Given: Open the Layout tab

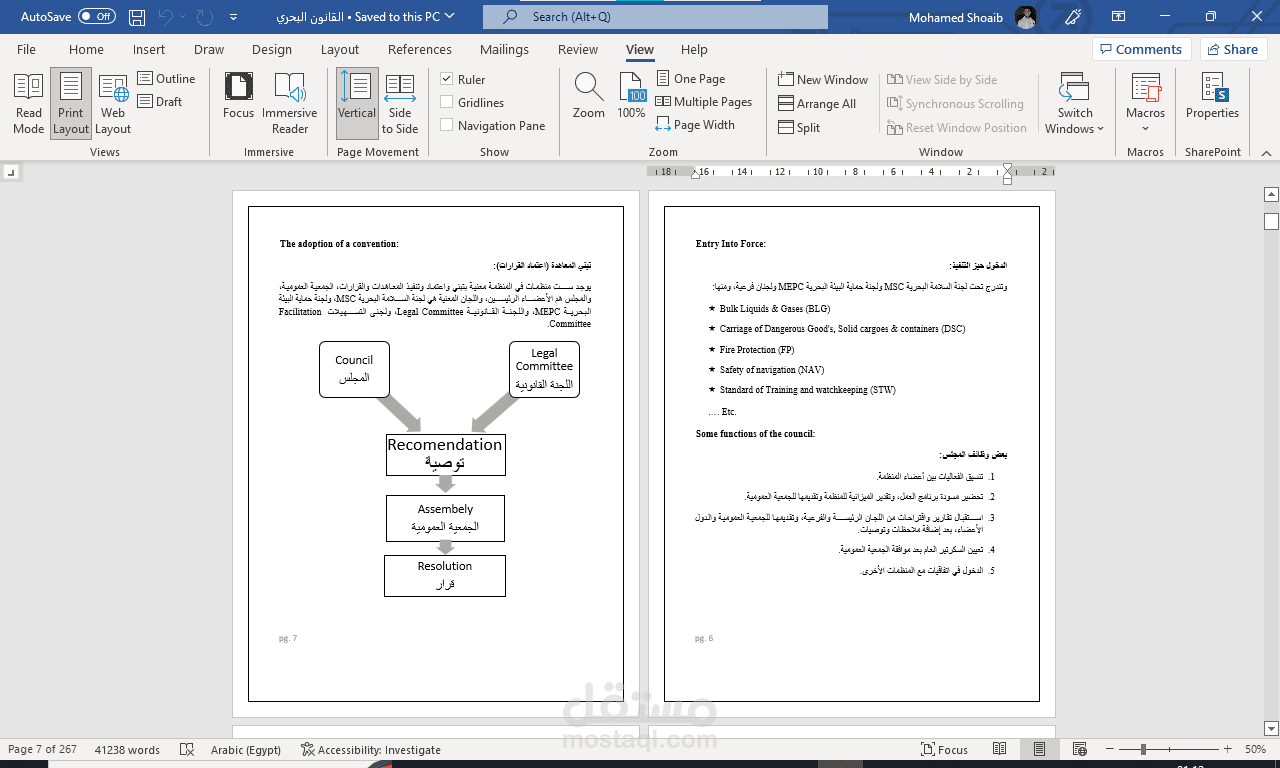Looking at the screenshot, I should point(340,49).
